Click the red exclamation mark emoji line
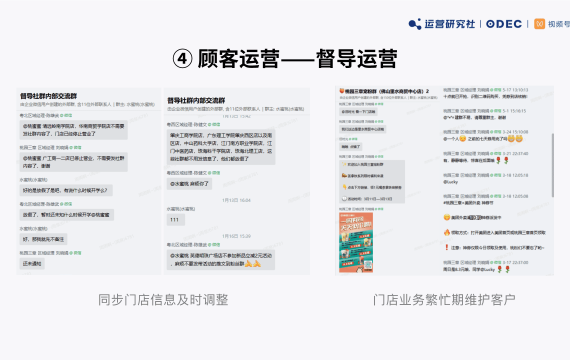The image size is (570, 360). point(494,248)
